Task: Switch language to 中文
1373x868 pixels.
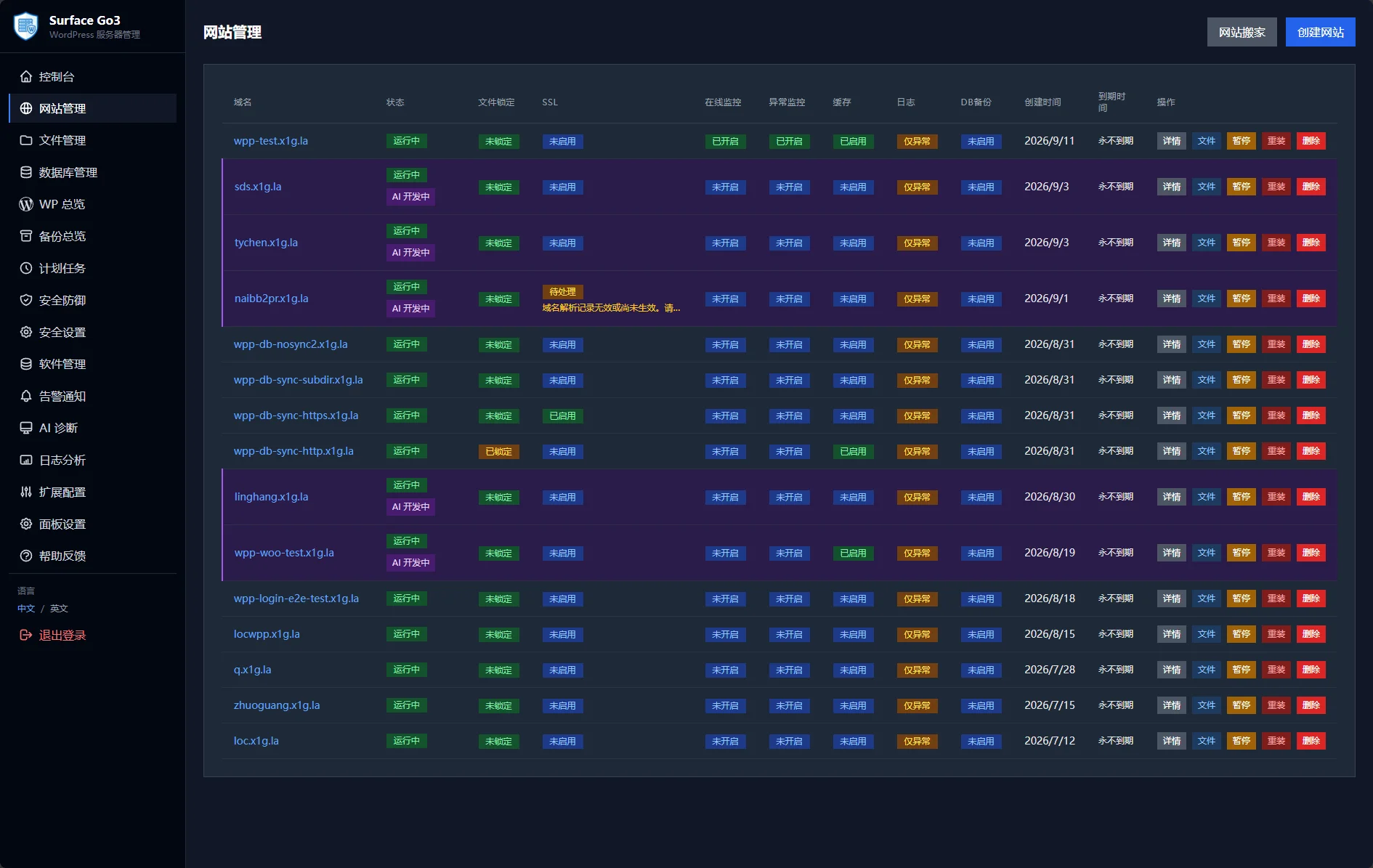Action: (x=26, y=609)
